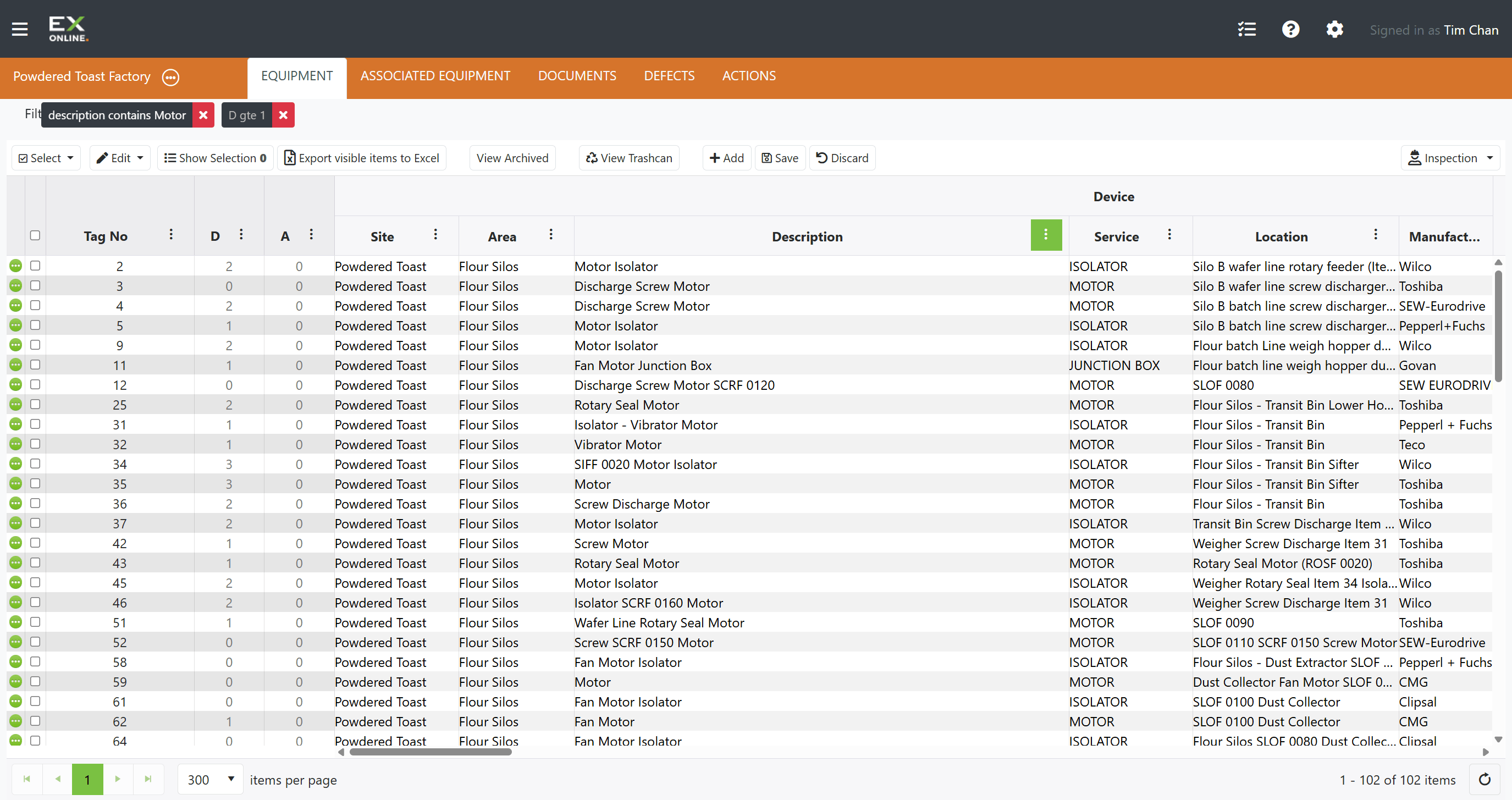This screenshot has height=800, width=1512.
Task: Expand the Select dropdown
Action: [46, 158]
